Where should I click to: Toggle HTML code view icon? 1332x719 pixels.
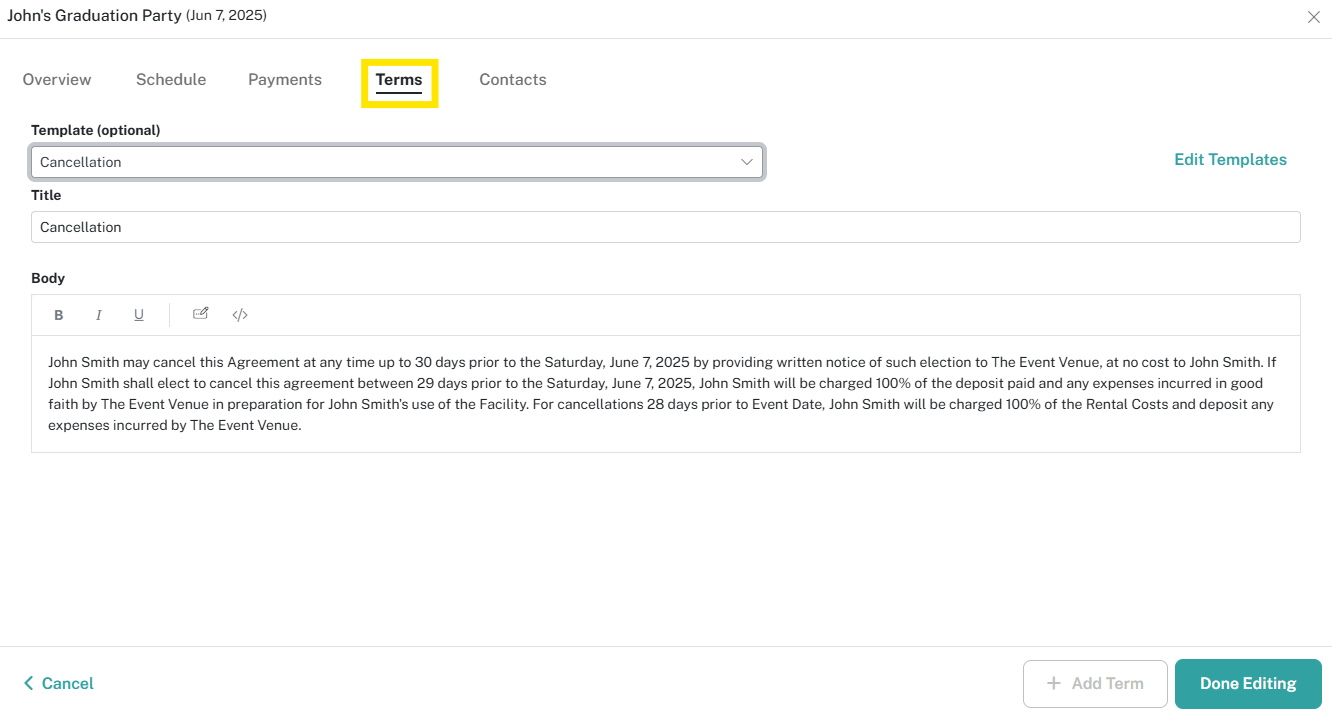[x=240, y=315]
